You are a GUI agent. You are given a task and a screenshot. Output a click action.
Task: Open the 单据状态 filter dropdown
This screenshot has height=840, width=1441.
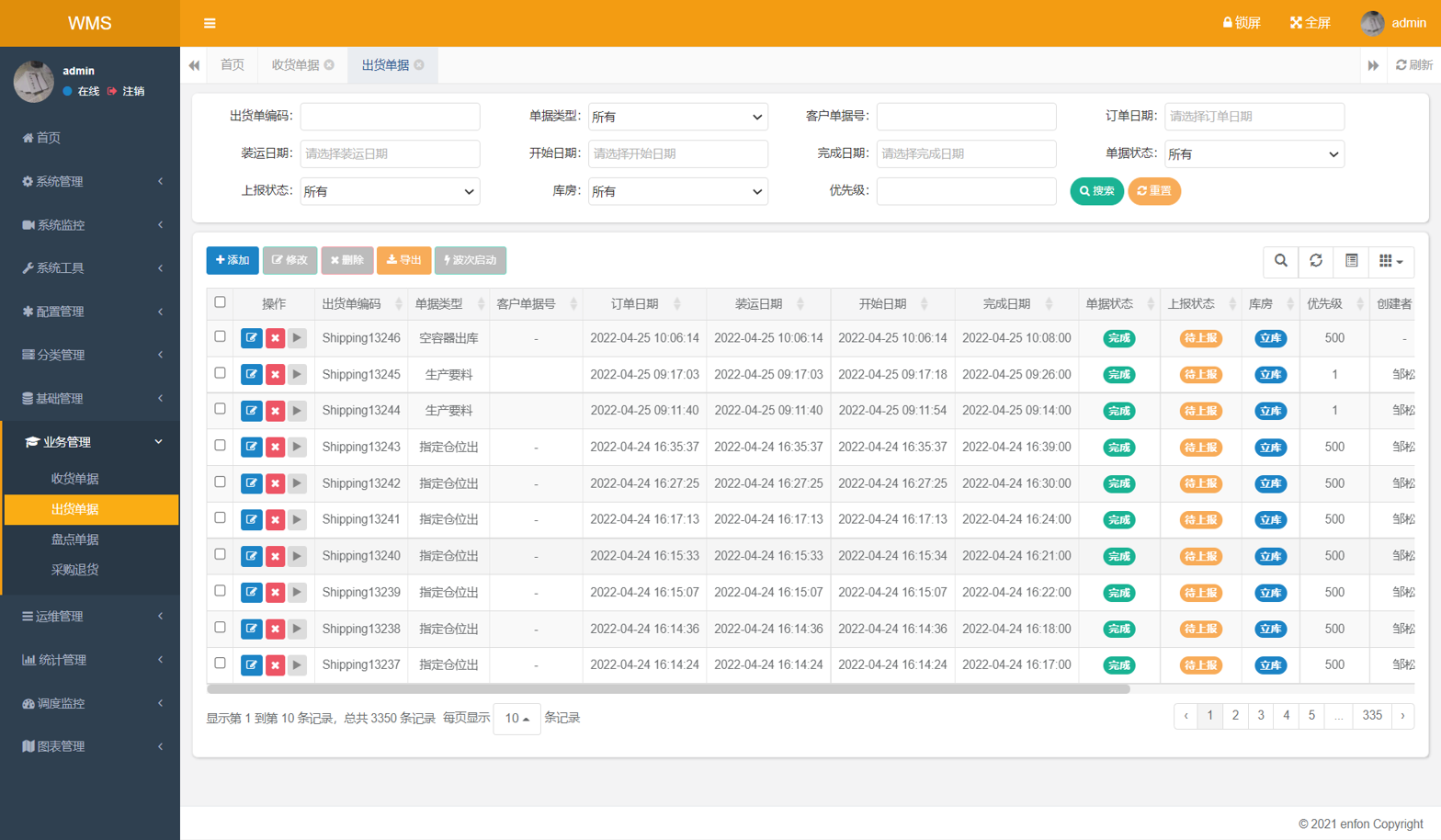[1254, 154]
